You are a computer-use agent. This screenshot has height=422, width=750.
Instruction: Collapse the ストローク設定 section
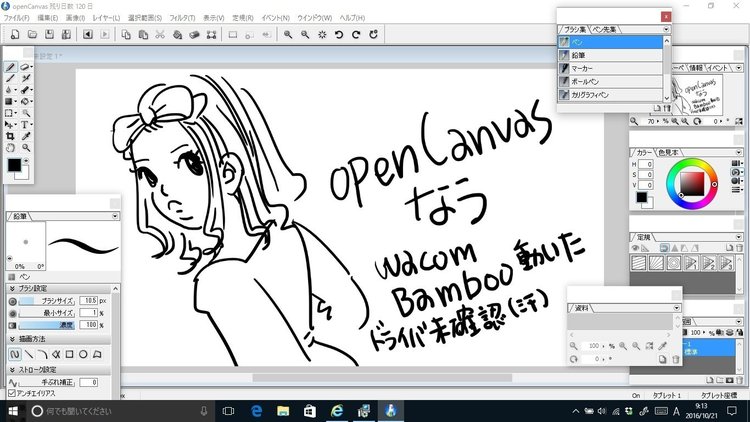(12, 370)
